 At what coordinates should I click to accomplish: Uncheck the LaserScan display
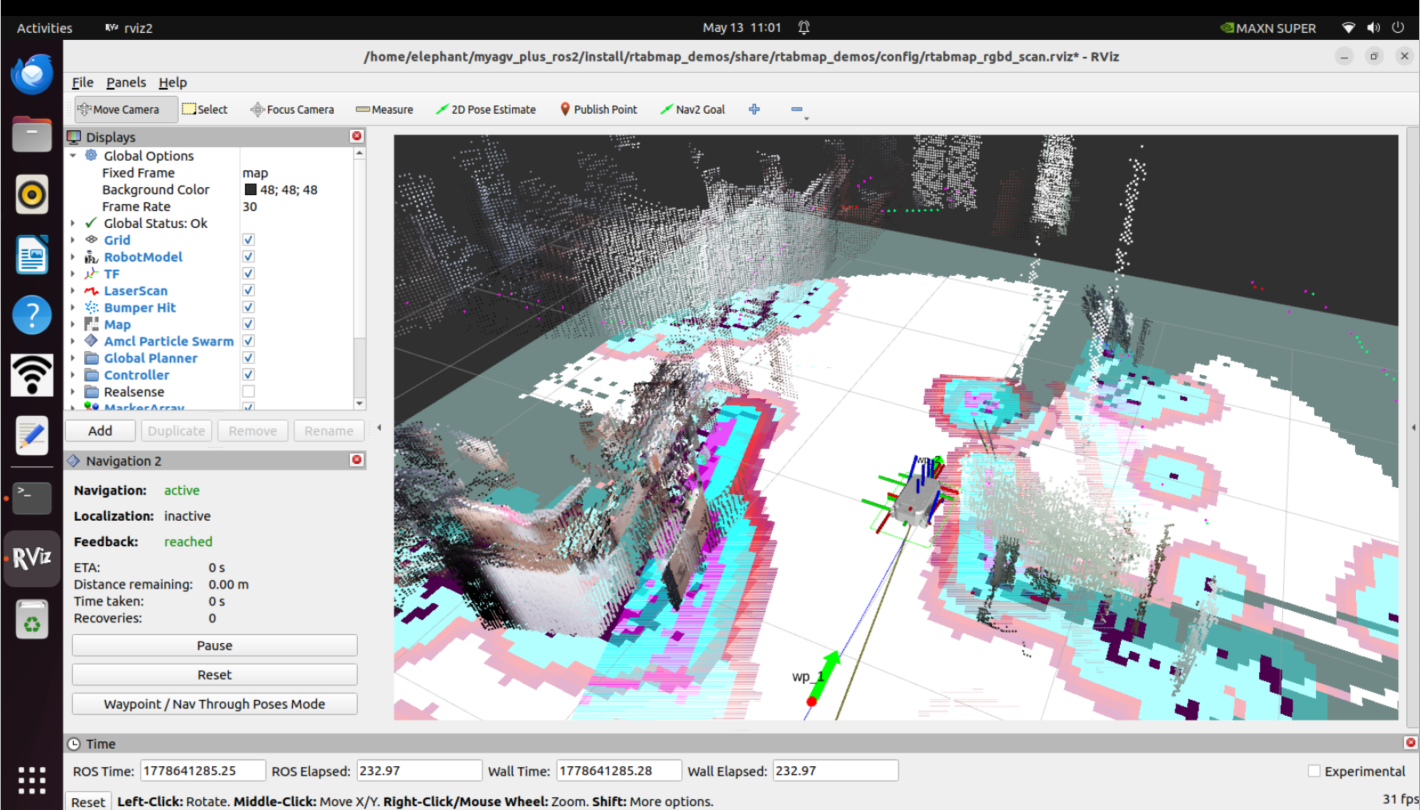click(x=248, y=291)
